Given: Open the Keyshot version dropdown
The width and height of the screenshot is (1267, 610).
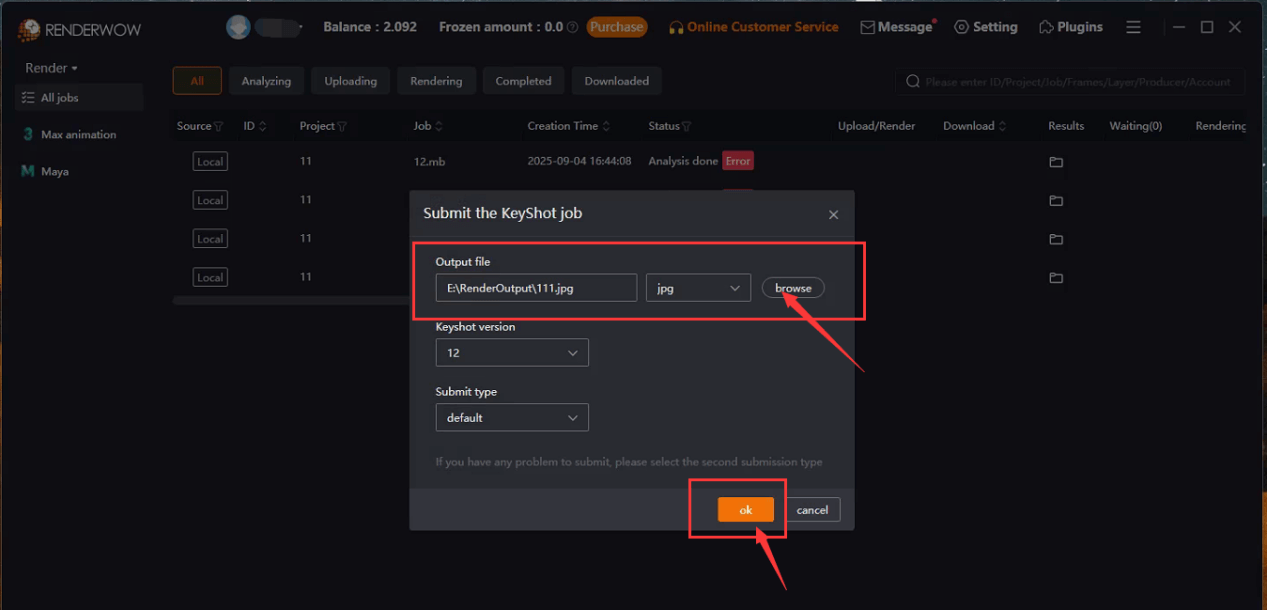Looking at the screenshot, I should pyautogui.click(x=511, y=352).
